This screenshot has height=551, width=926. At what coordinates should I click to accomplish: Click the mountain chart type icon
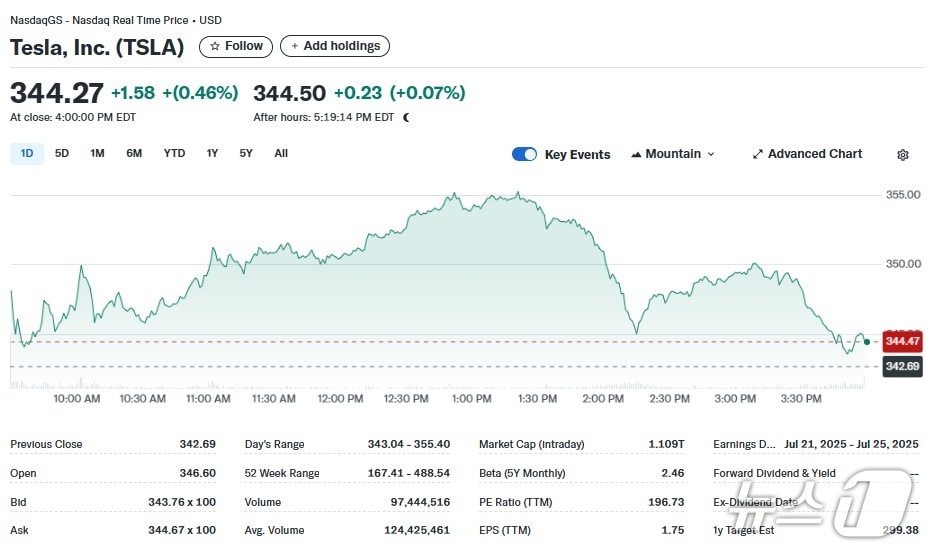(635, 155)
